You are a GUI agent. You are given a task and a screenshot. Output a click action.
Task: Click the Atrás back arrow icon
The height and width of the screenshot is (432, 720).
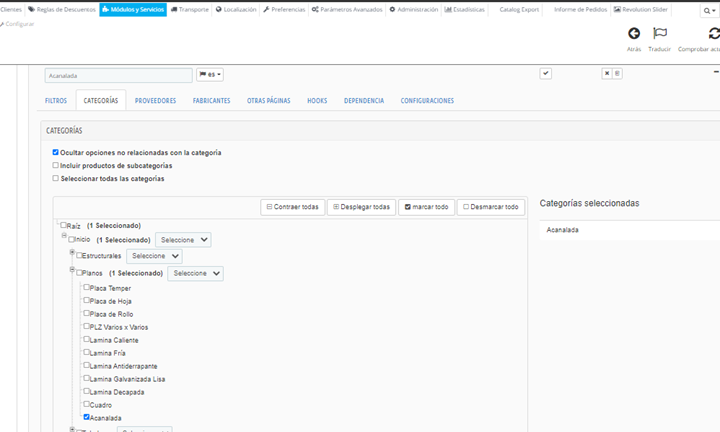pos(634,34)
